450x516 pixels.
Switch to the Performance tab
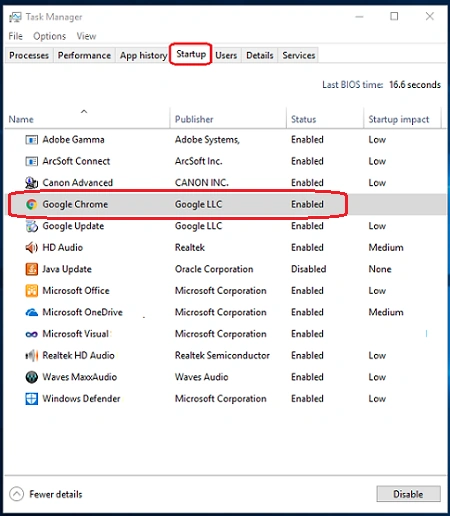(x=84, y=55)
